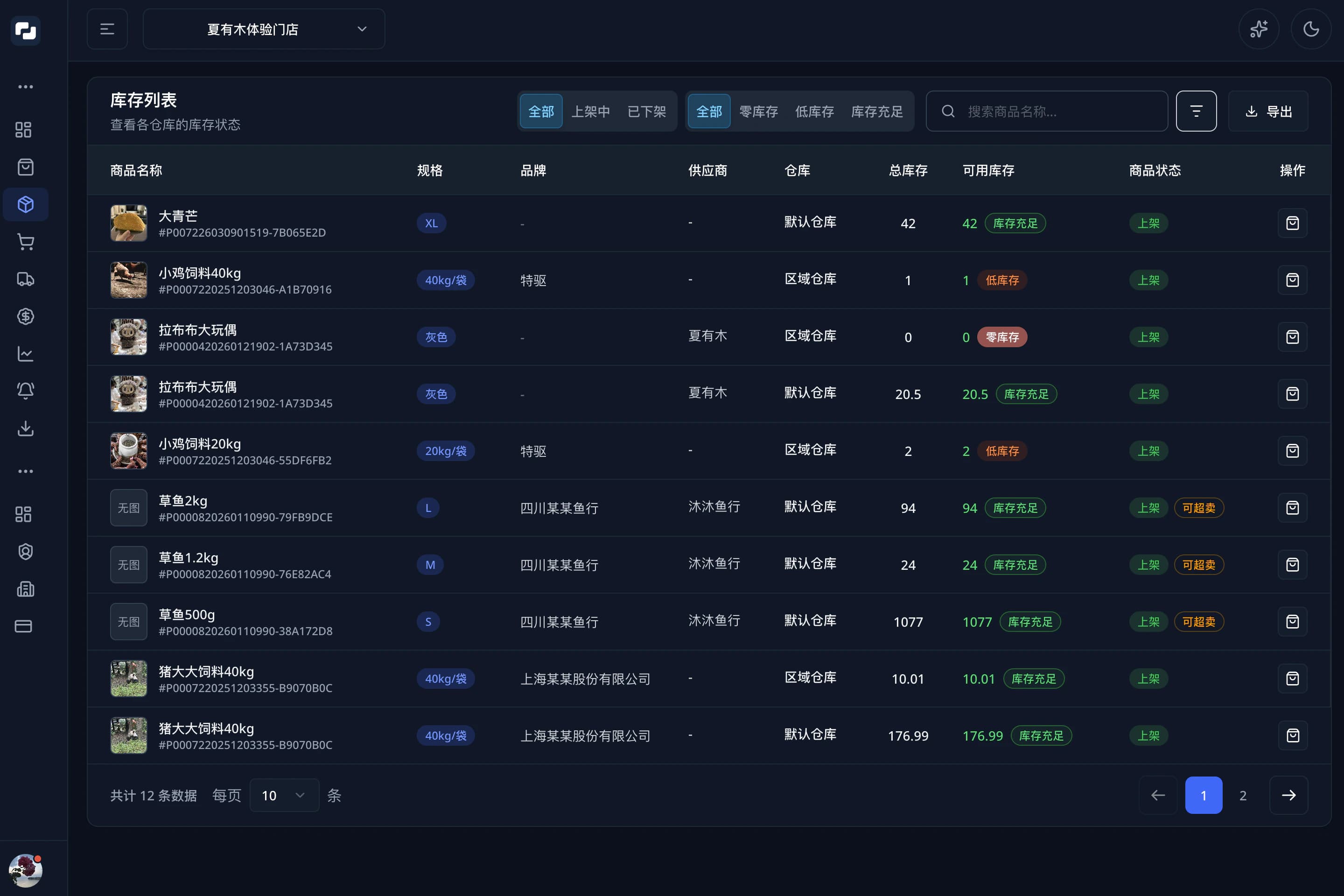This screenshot has height=896, width=1344.
Task: Open the shield user icon in sidebar
Action: click(x=25, y=552)
